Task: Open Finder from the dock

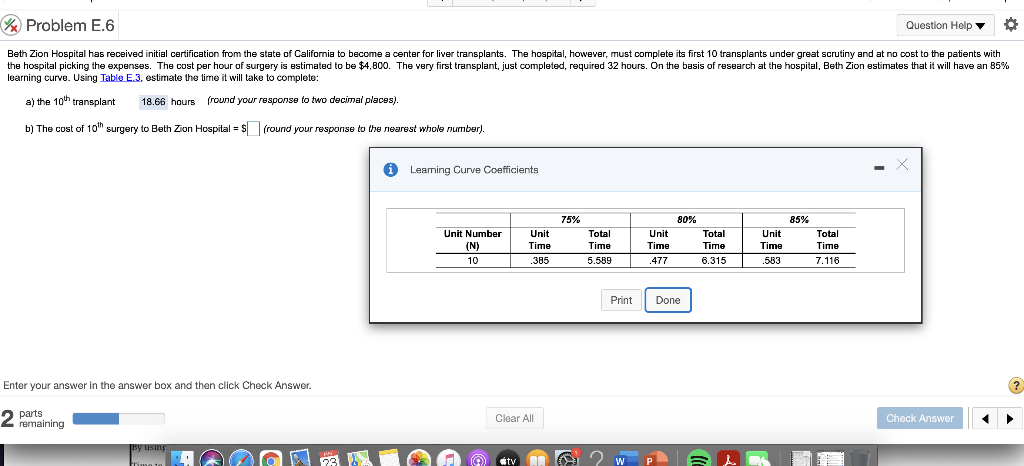Action: coord(182,458)
